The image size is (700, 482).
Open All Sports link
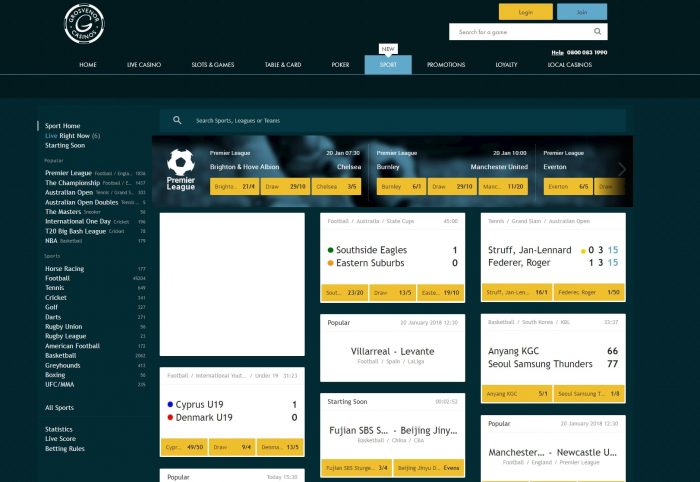pyautogui.click(x=59, y=407)
